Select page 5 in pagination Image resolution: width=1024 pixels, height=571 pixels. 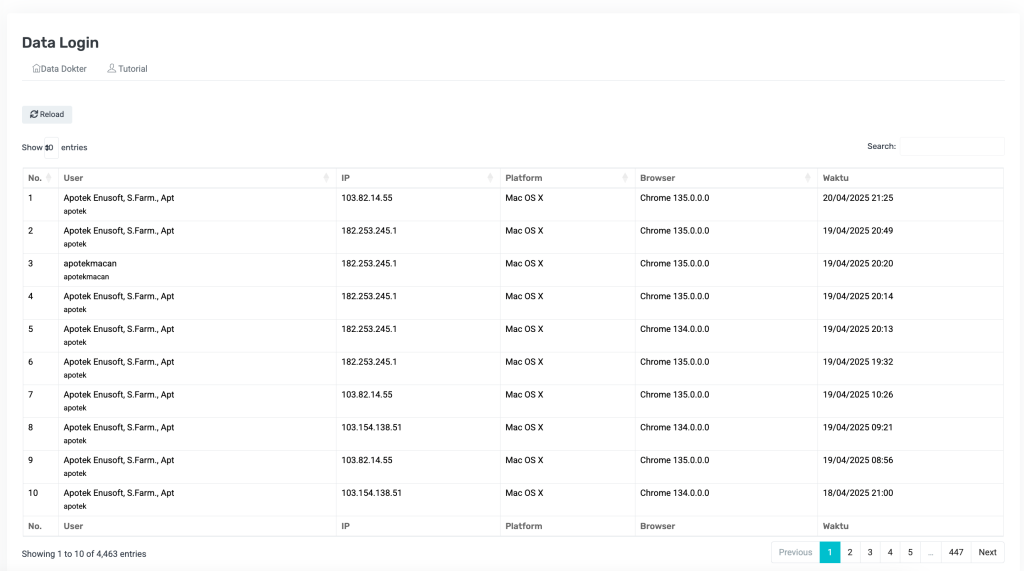(910, 552)
